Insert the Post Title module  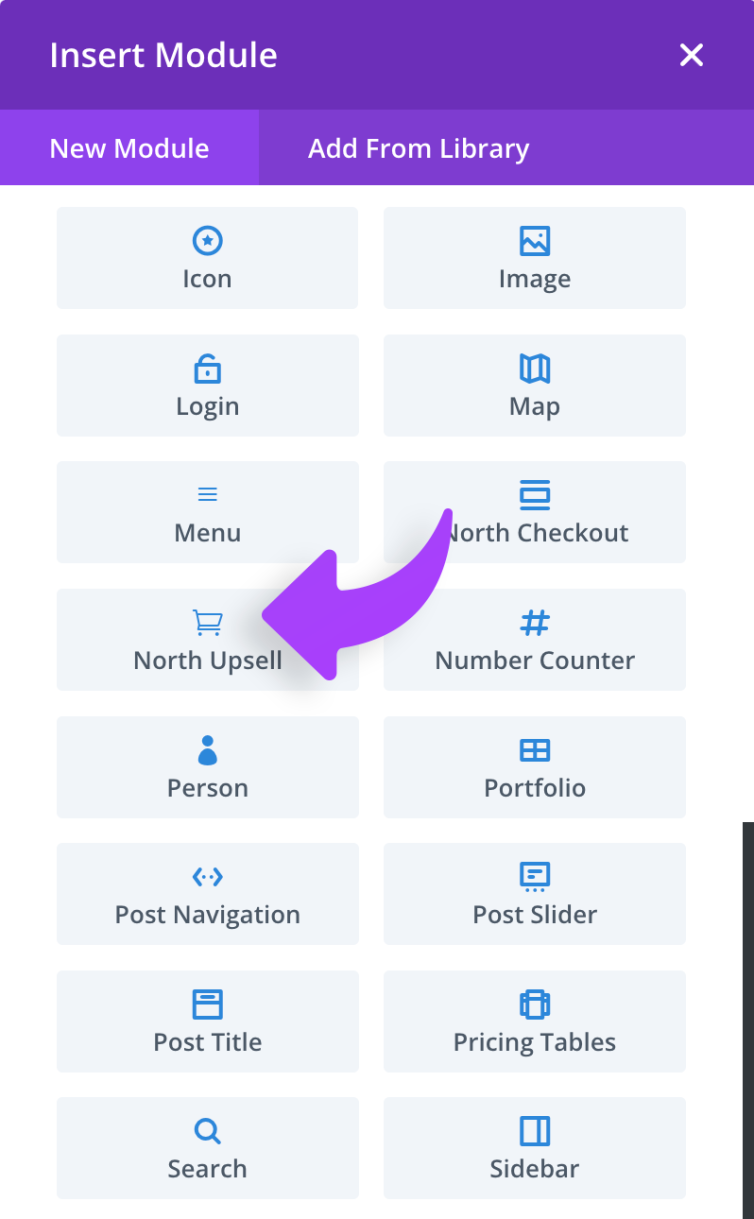(207, 1021)
